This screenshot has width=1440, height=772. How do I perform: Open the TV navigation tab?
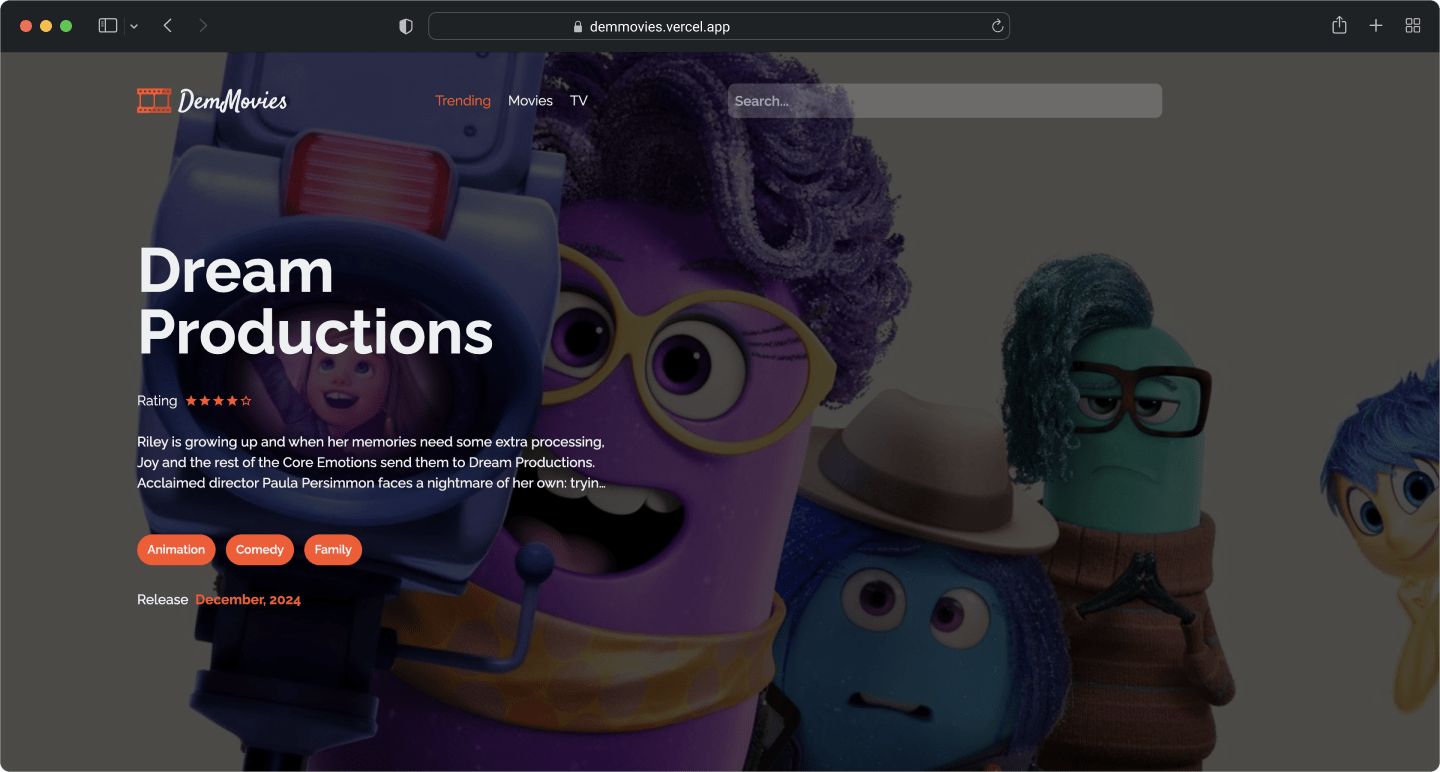pyautogui.click(x=579, y=101)
